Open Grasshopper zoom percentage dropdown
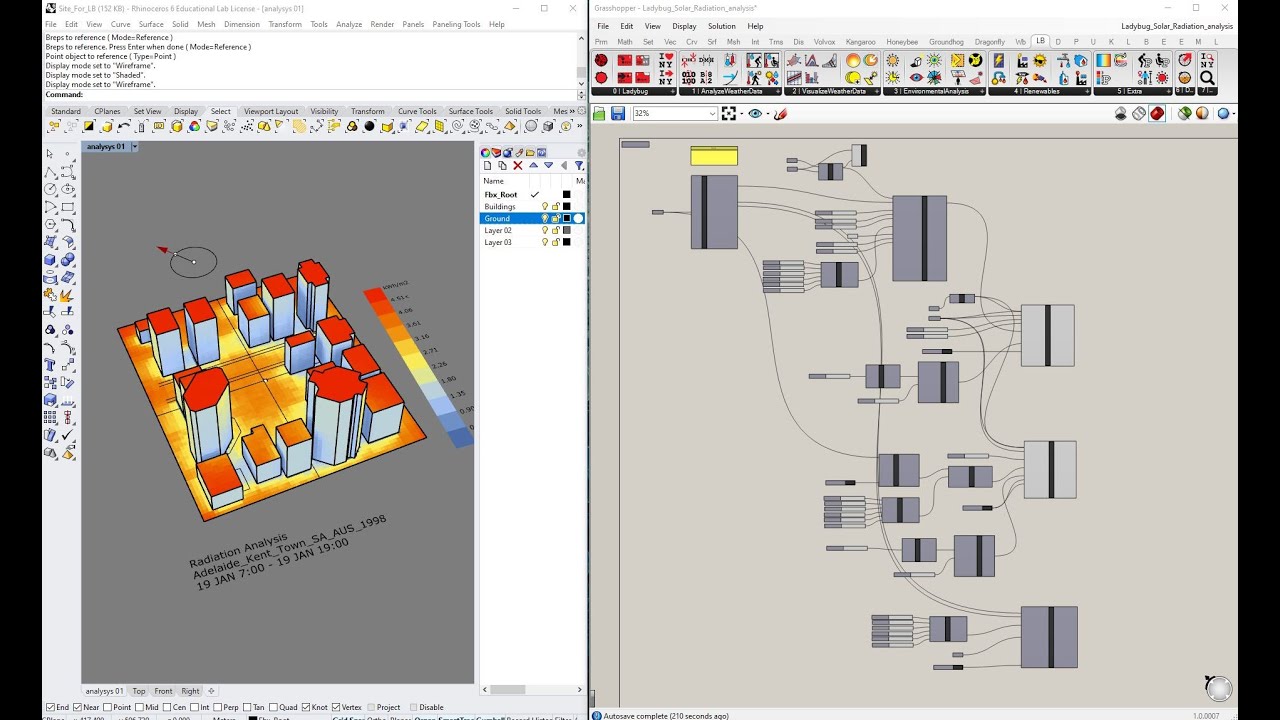The height and width of the screenshot is (720, 1280). 712,113
